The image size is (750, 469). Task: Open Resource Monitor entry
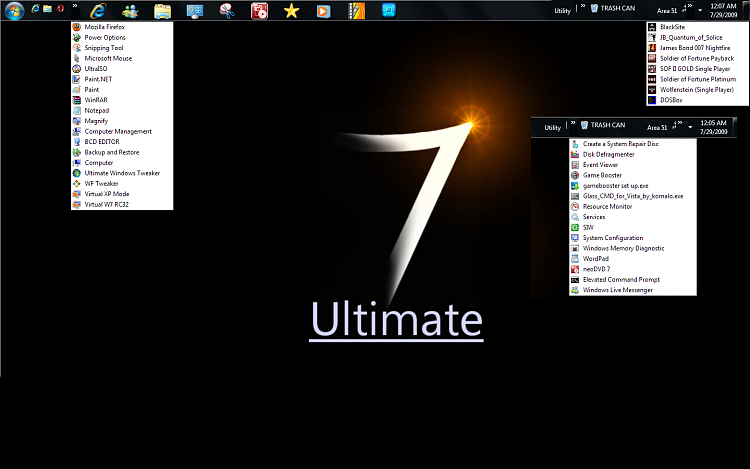(633, 207)
